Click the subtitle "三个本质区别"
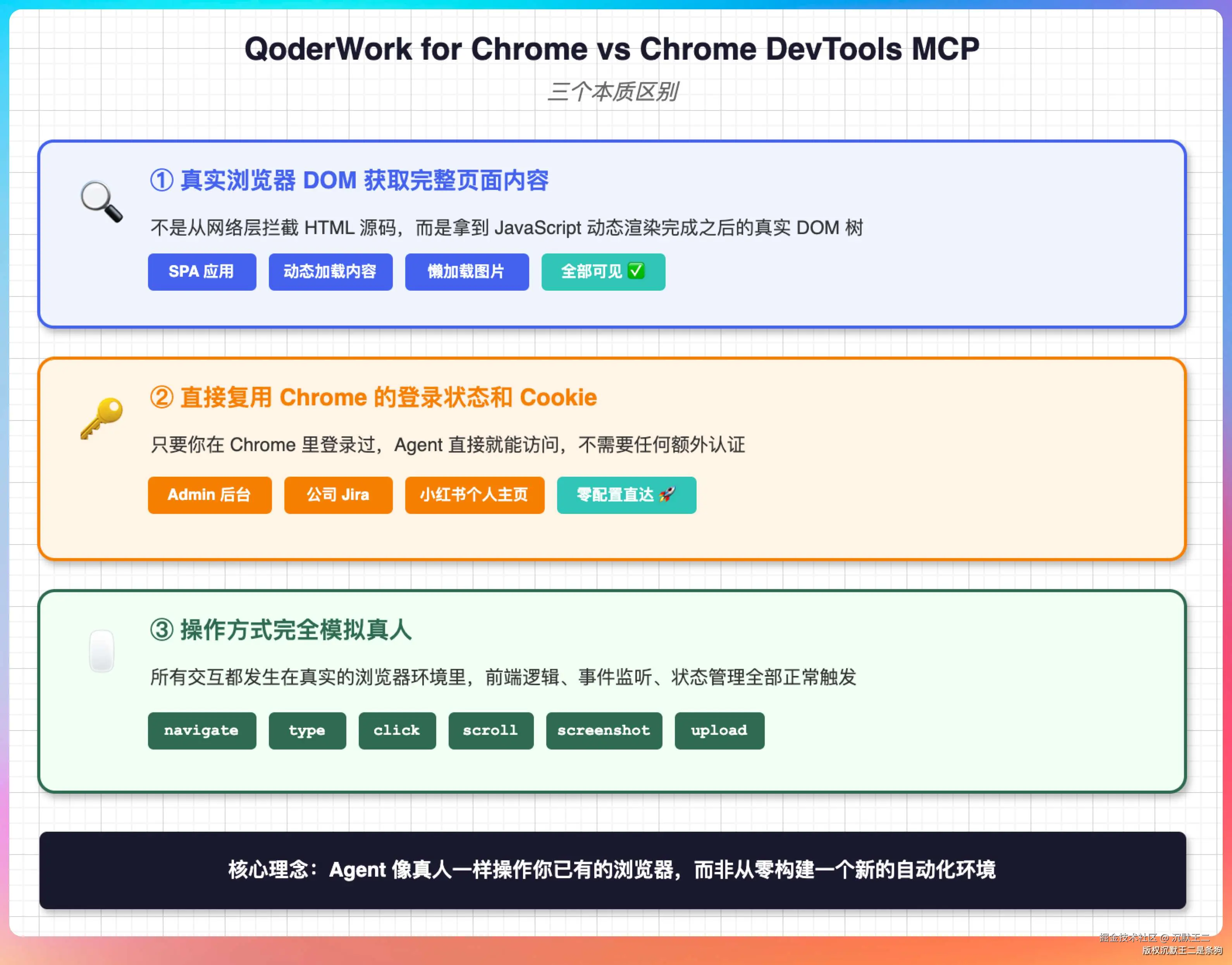Image resolution: width=1232 pixels, height=965 pixels. click(x=613, y=91)
